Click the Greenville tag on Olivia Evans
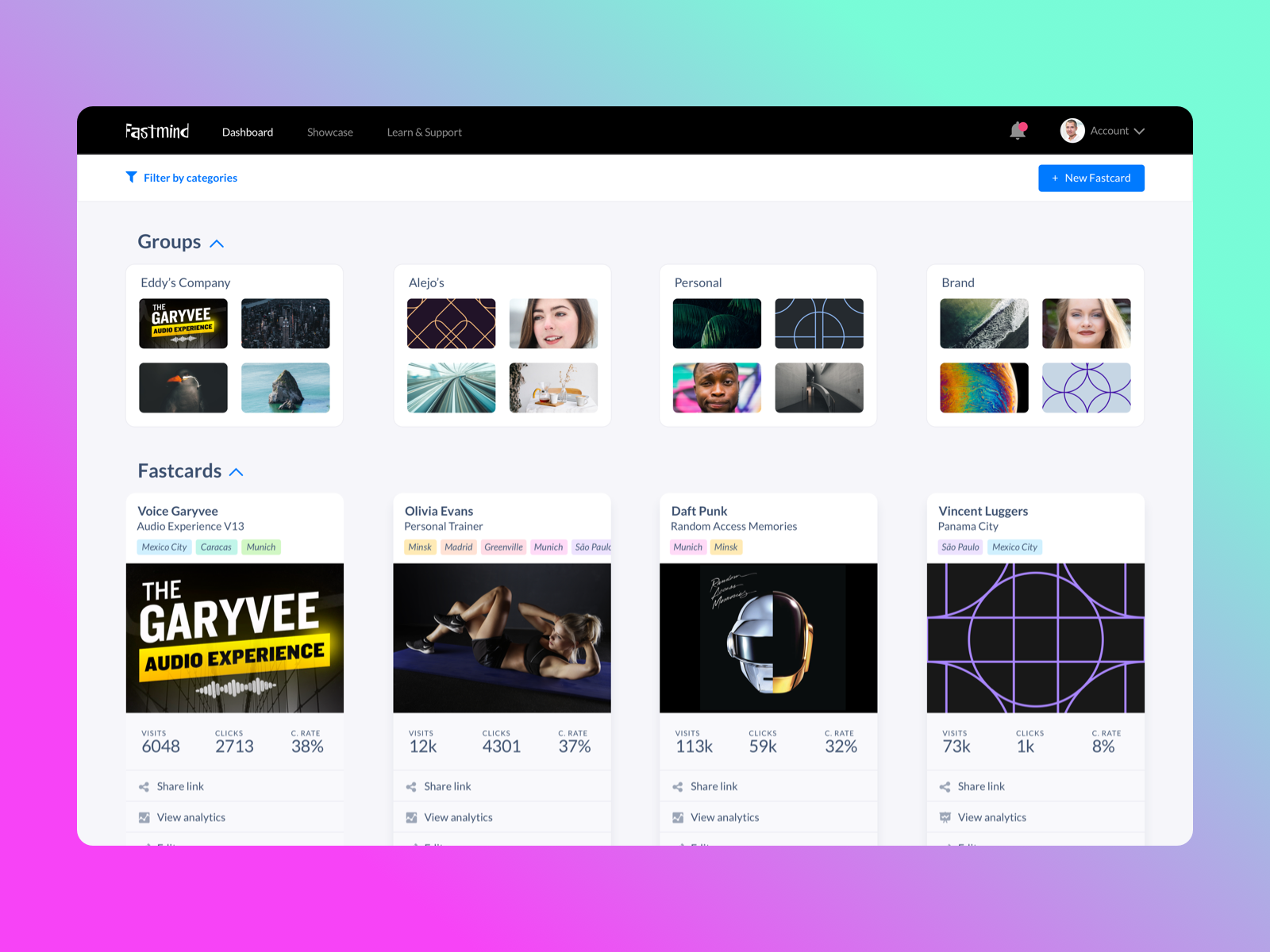This screenshot has height=952, width=1270. point(503,547)
